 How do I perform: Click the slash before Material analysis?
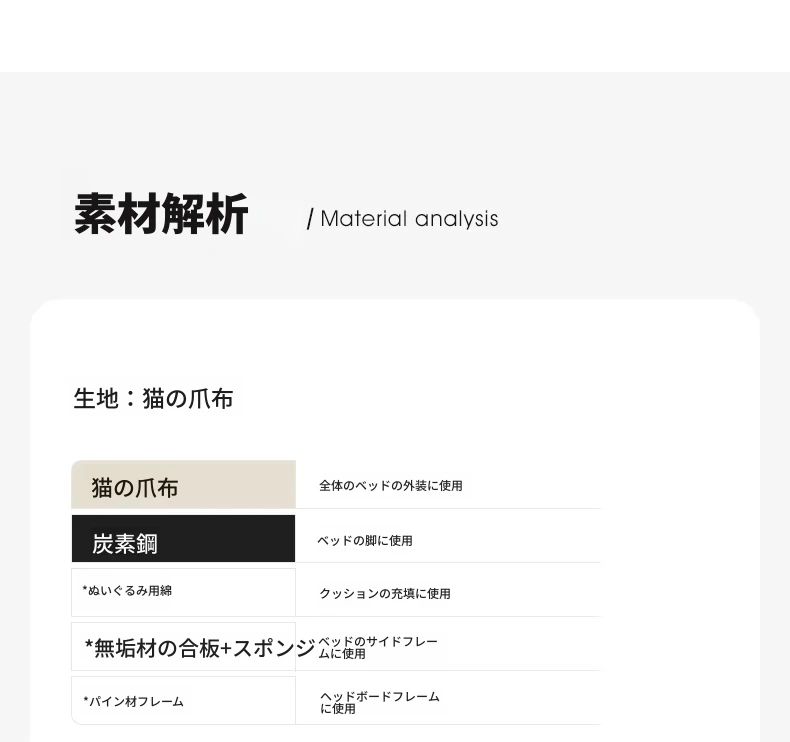pos(310,219)
